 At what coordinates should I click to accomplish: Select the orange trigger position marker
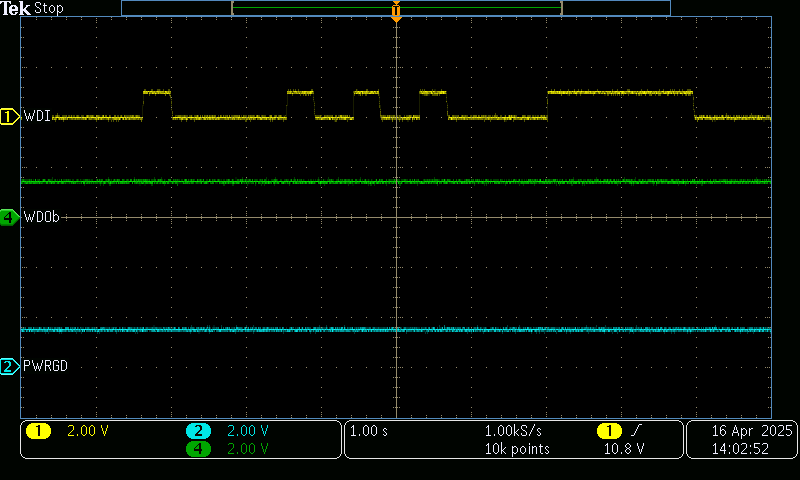coord(396,13)
